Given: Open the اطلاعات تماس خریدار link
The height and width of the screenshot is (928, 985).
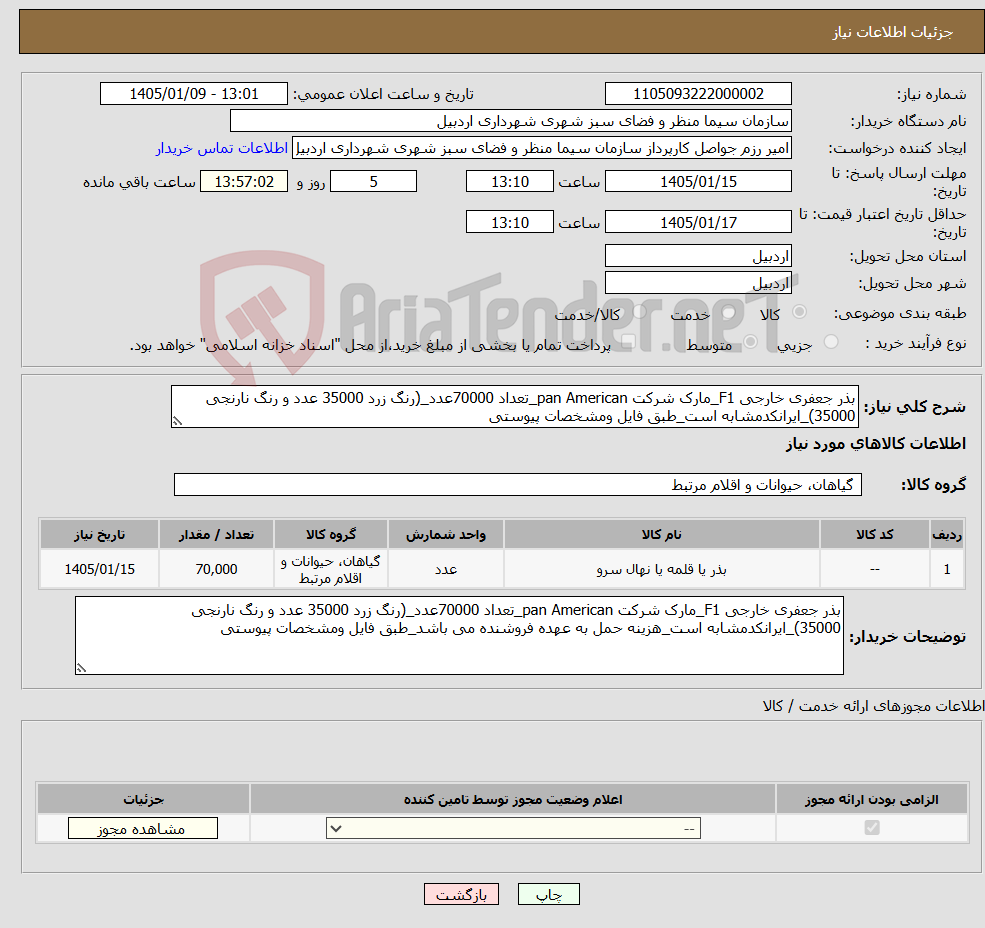Looking at the screenshot, I should (x=222, y=148).
